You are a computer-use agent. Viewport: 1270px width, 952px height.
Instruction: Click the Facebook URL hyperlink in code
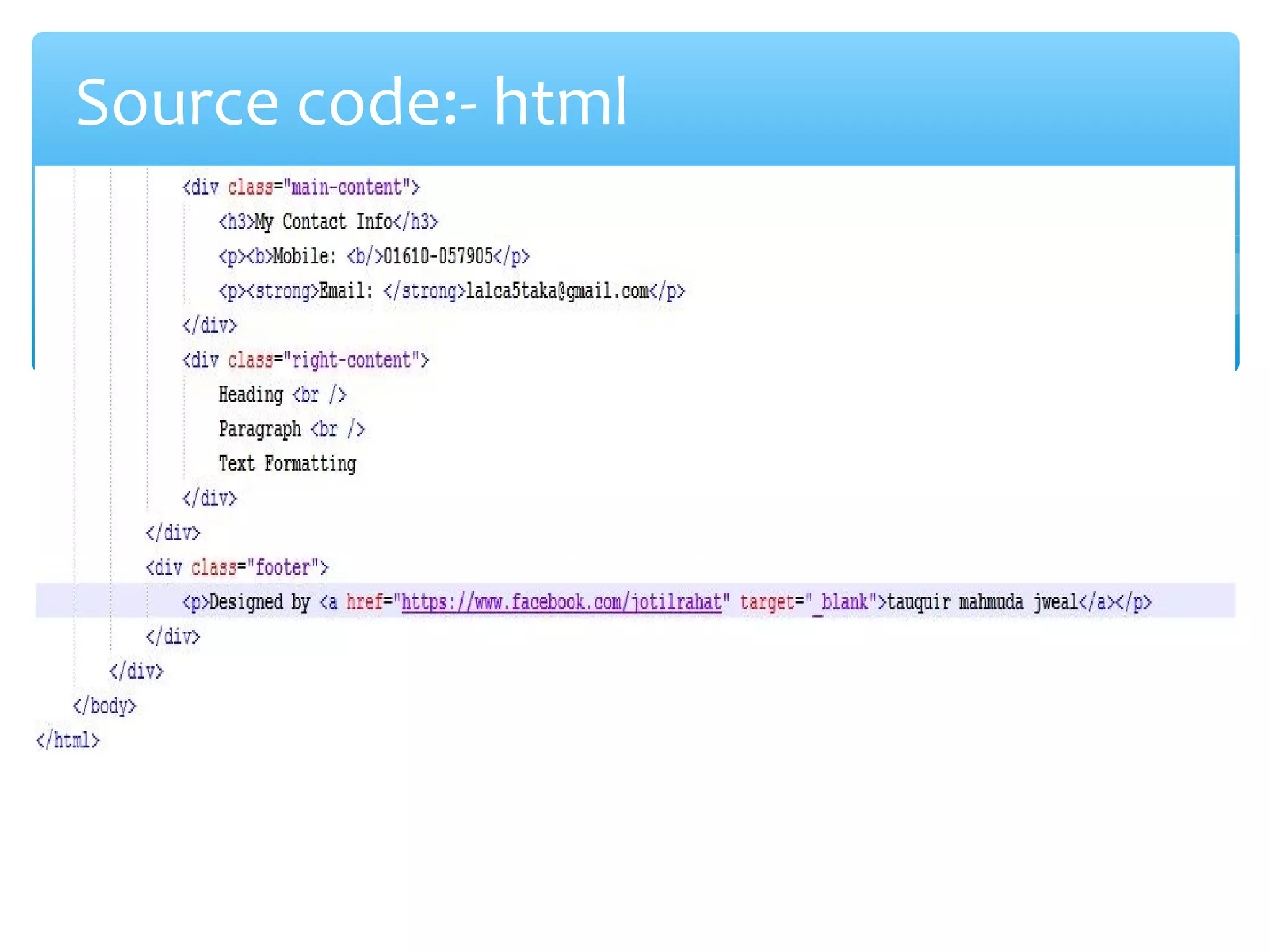pos(561,602)
